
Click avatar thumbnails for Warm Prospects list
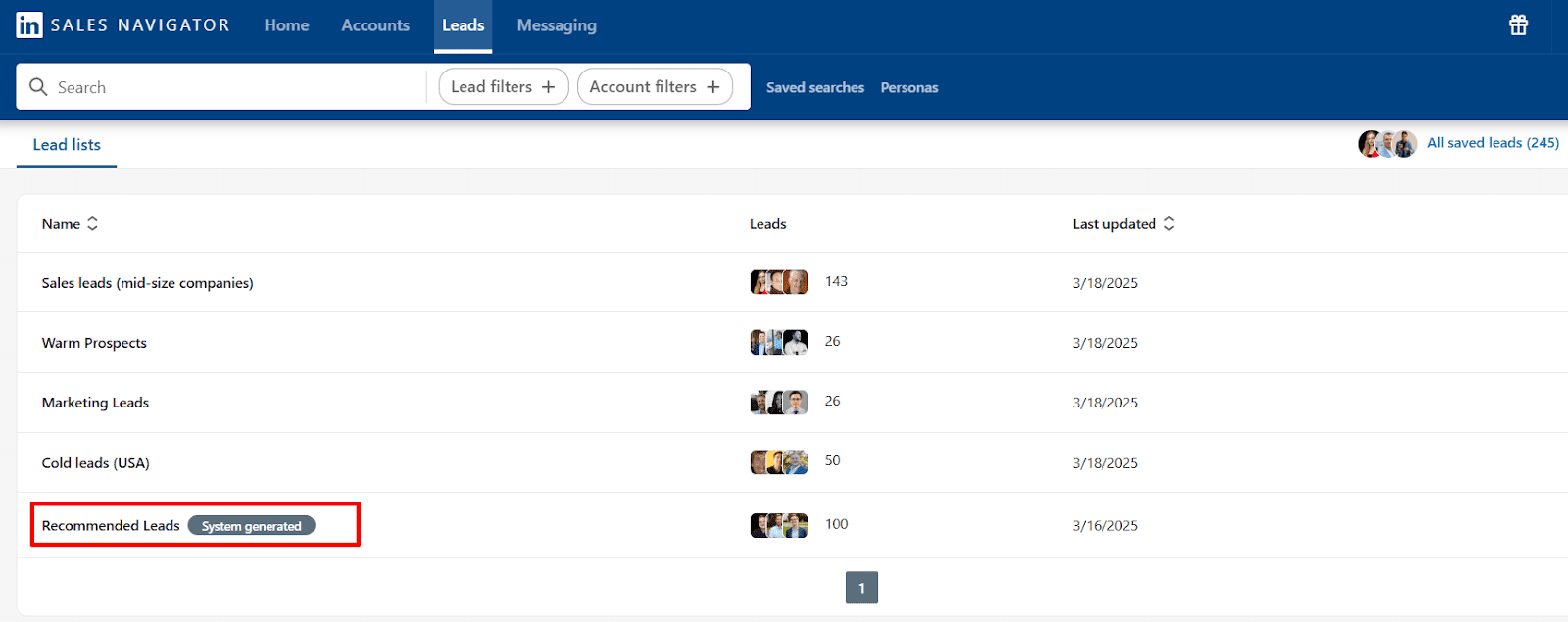(779, 342)
